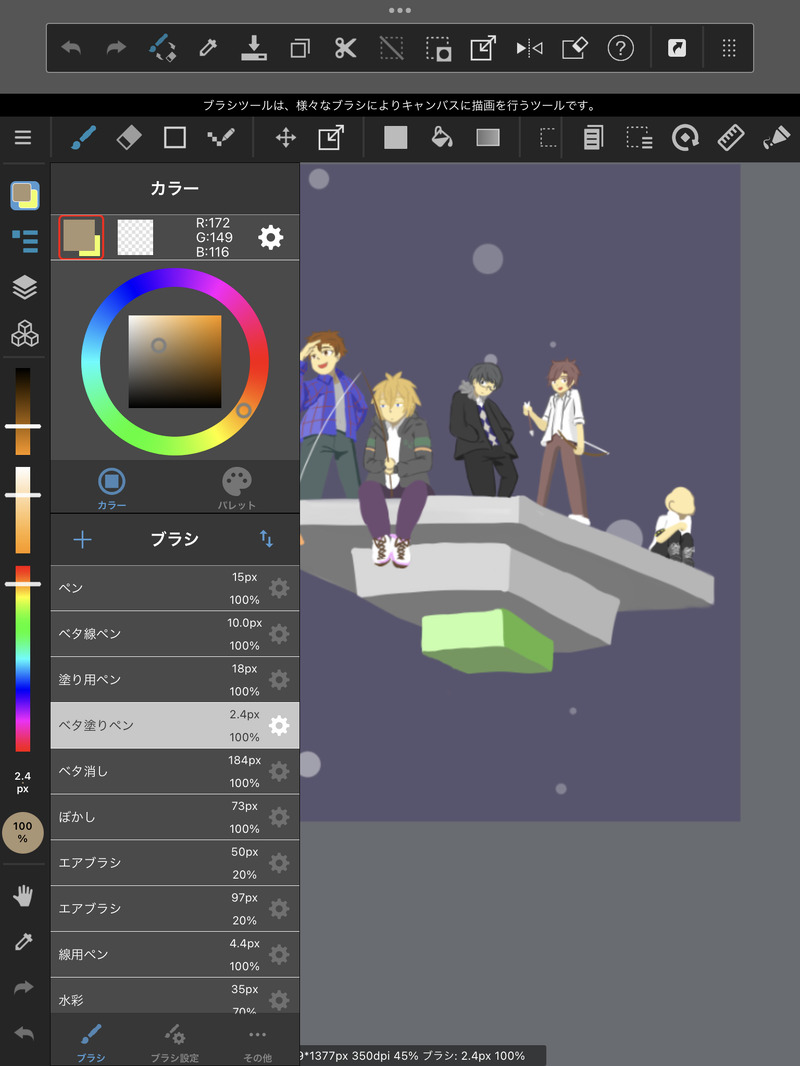
Task: Open the materials cube icon in the sidebar
Action: point(24,333)
